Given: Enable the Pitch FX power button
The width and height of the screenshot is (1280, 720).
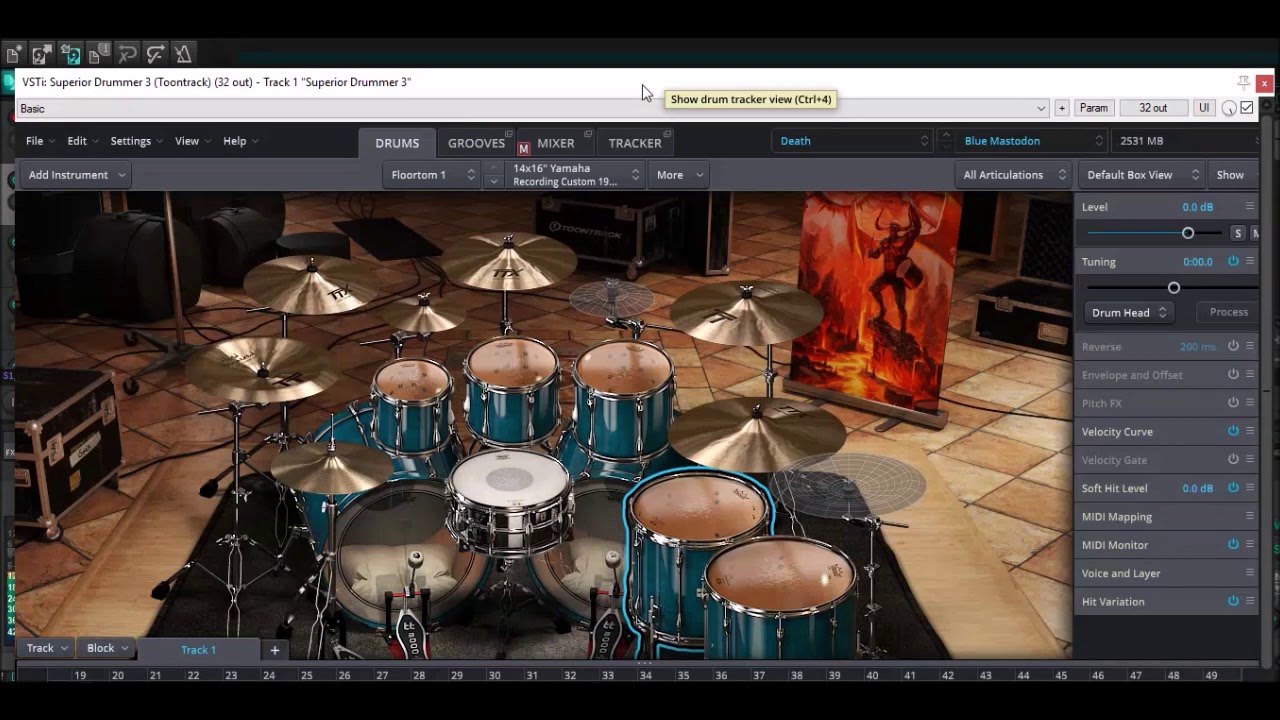Looking at the screenshot, I should coord(1233,402).
